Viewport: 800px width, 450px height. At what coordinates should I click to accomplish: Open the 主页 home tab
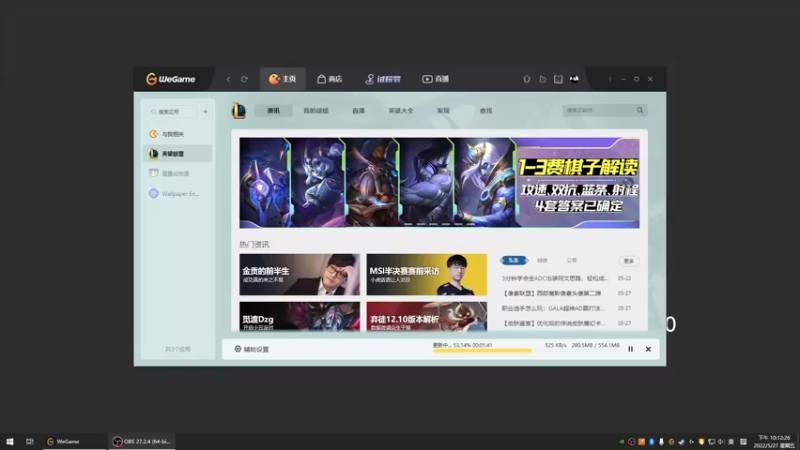click(x=283, y=79)
